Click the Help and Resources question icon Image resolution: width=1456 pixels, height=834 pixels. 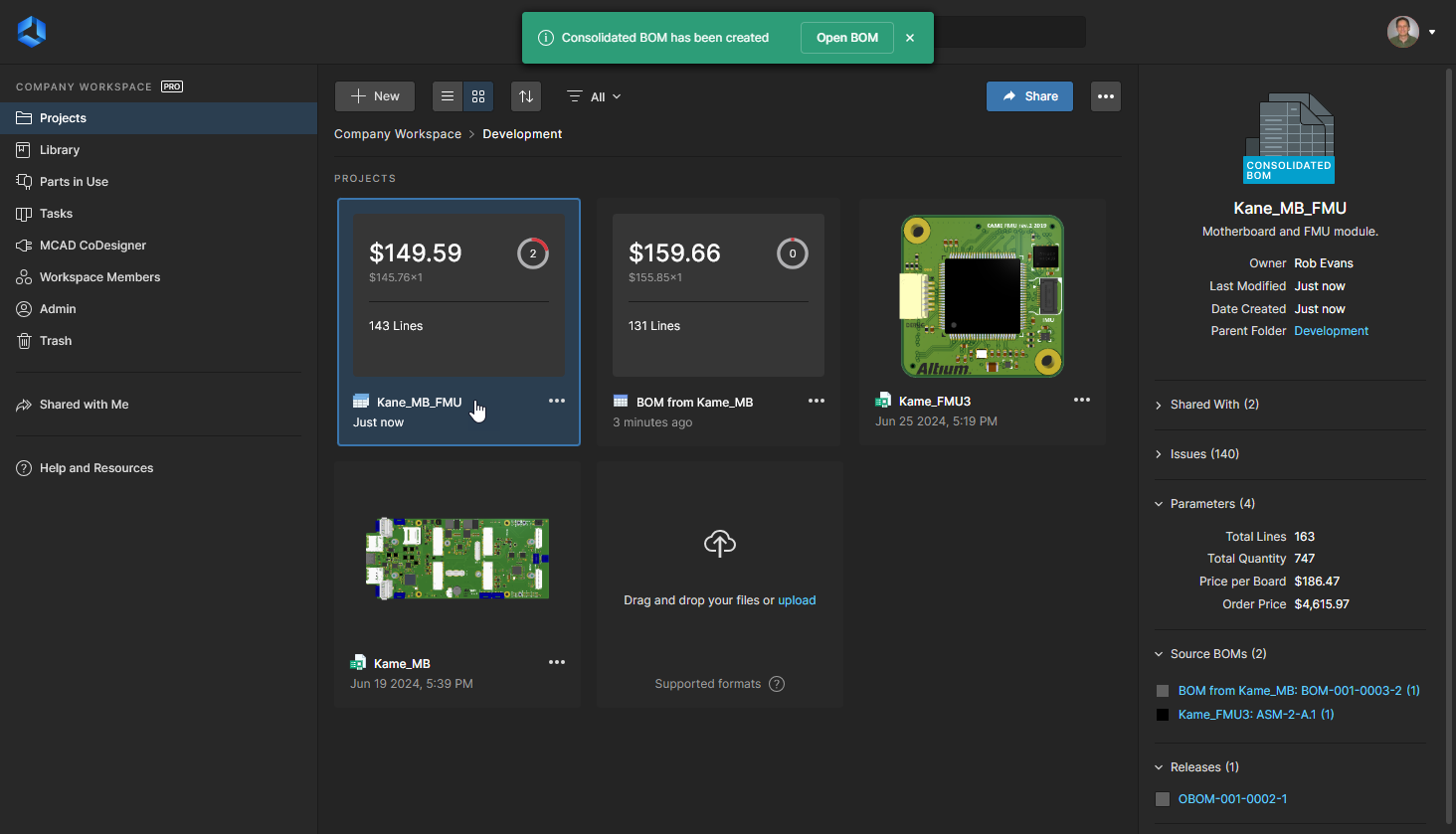pos(24,468)
